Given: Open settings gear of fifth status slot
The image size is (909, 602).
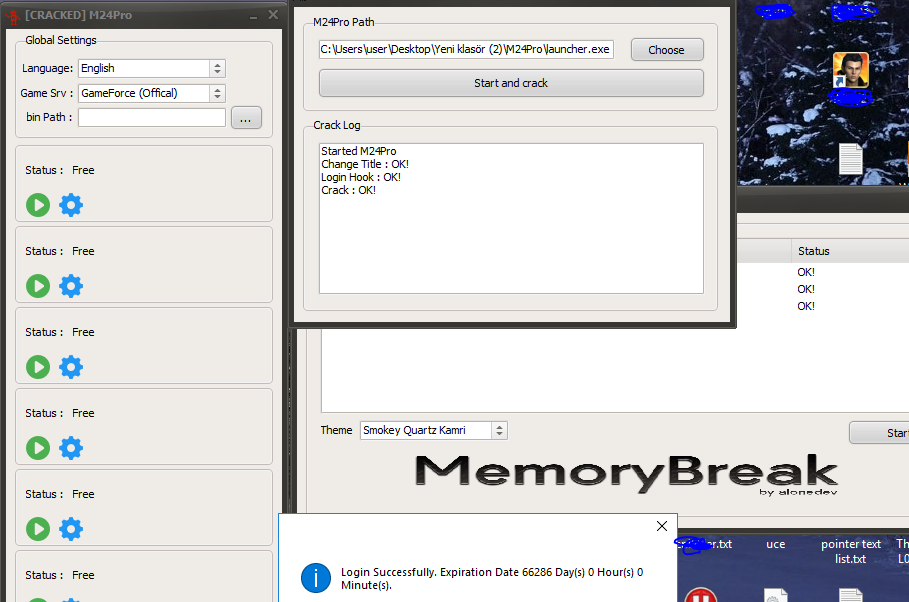Looking at the screenshot, I should tap(71, 529).
